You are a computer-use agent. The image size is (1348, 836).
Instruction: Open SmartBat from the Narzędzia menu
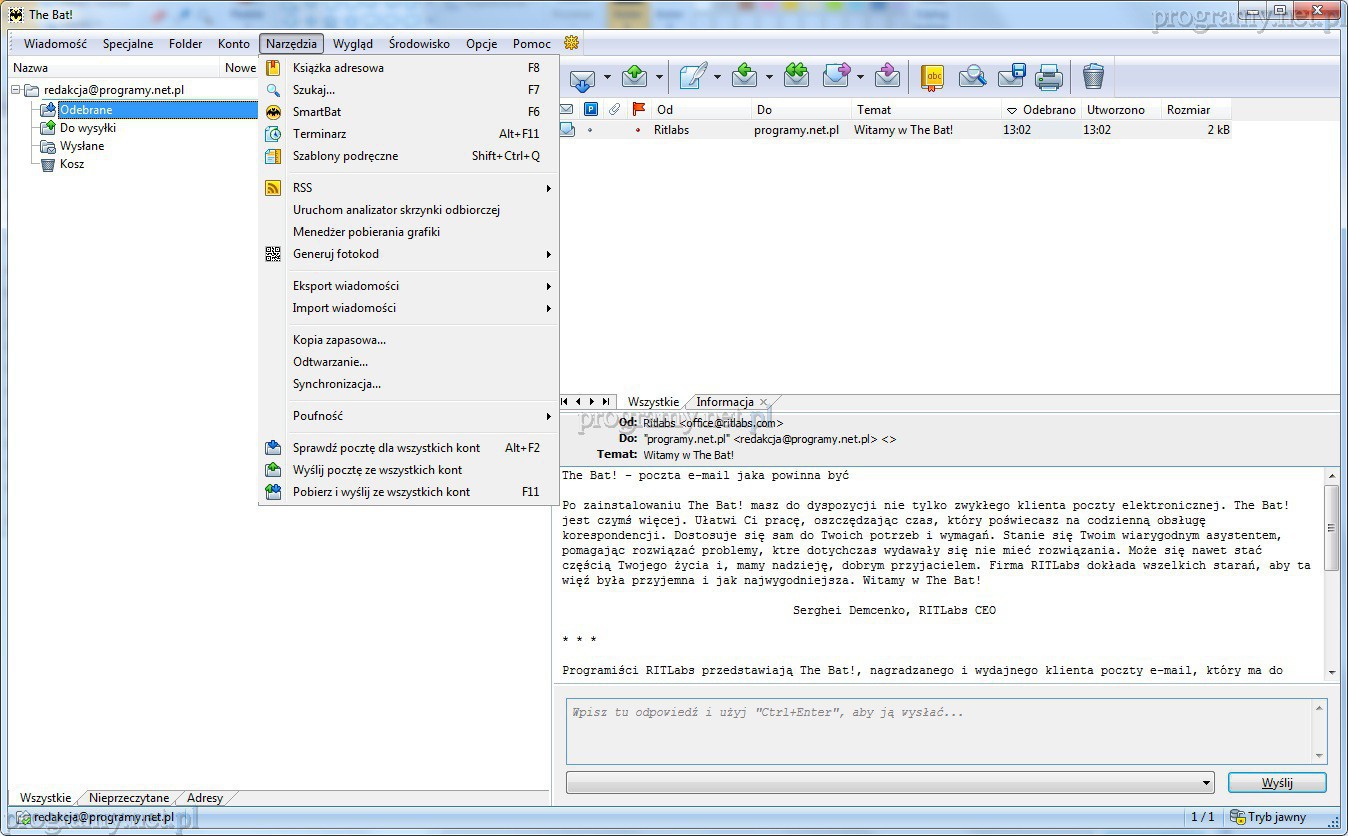(317, 112)
